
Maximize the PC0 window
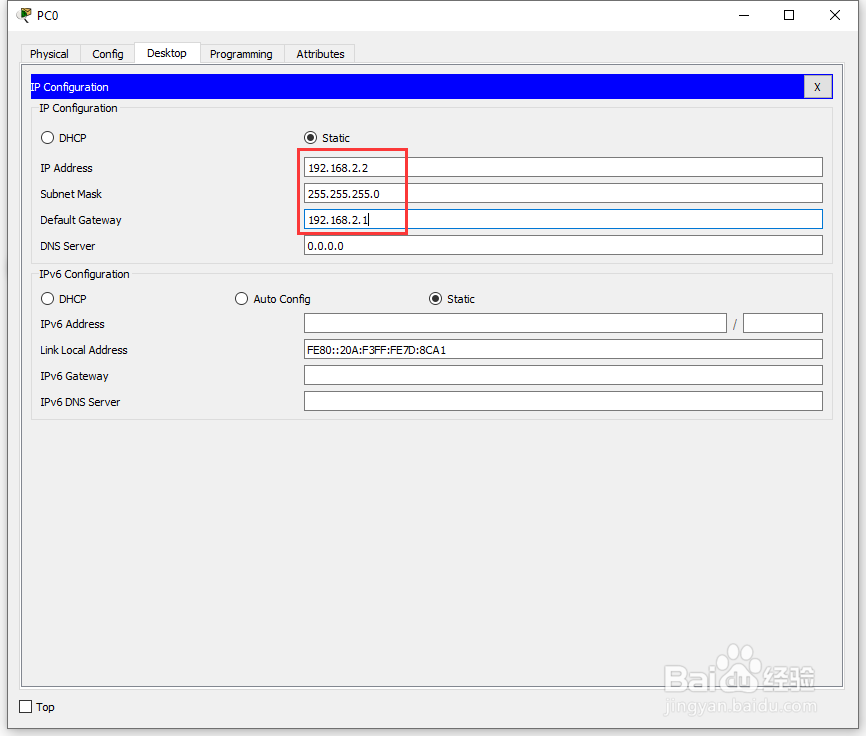click(x=789, y=15)
